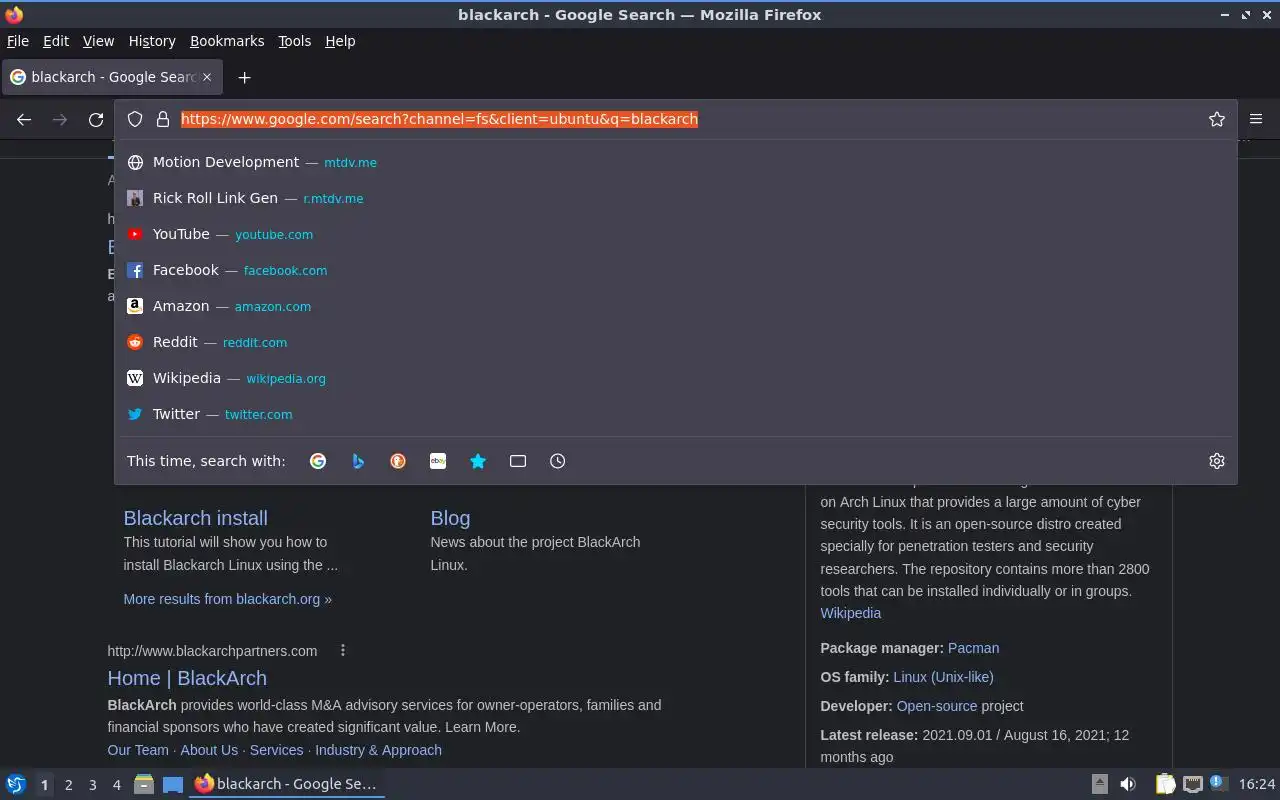Search with Bing one-off icon
This screenshot has width=1280, height=800.
point(358,461)
